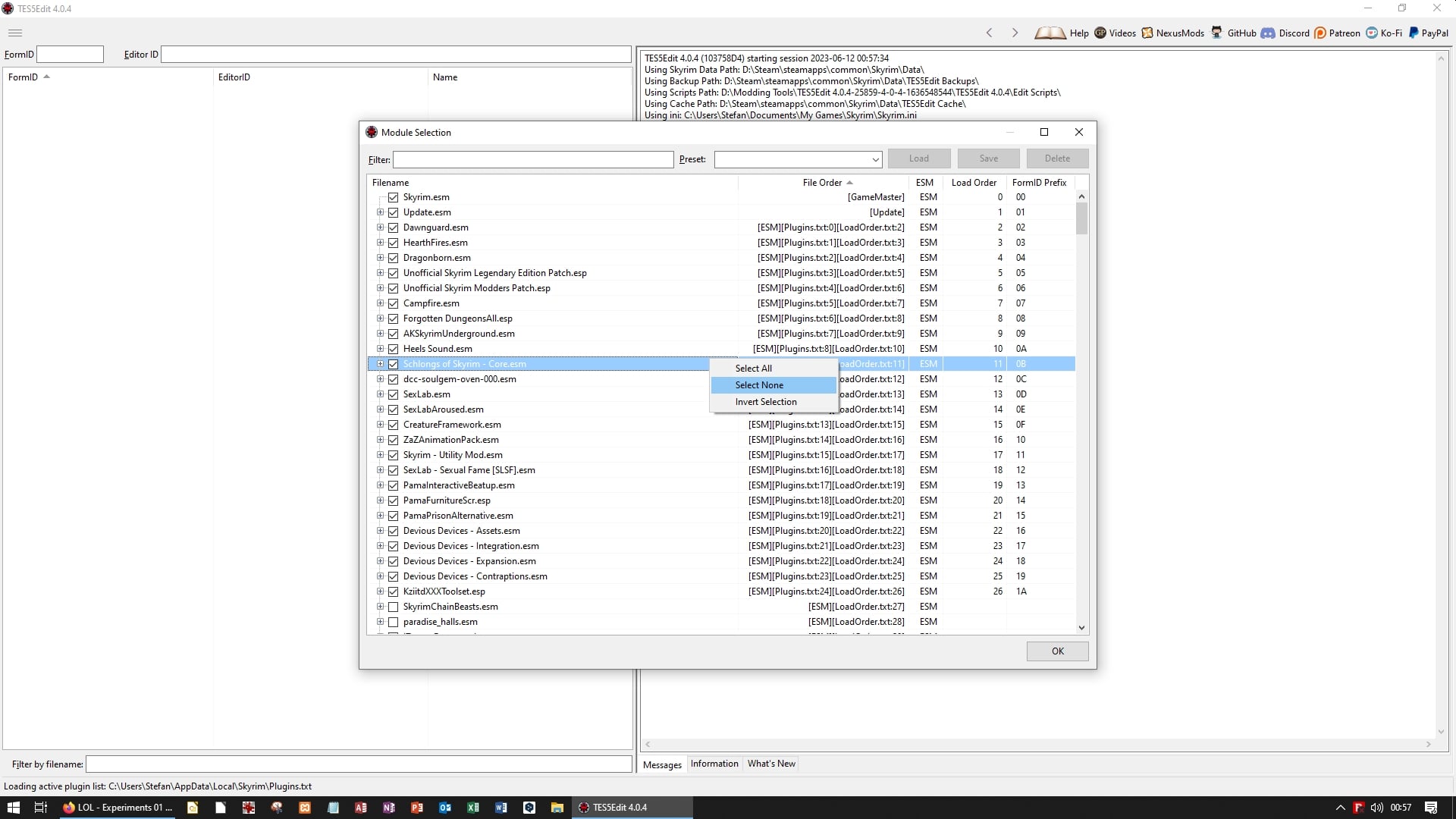Open PowerPoint from the taskbar
The height and width of the screenshot is (819, 1456).
(417, 808)
